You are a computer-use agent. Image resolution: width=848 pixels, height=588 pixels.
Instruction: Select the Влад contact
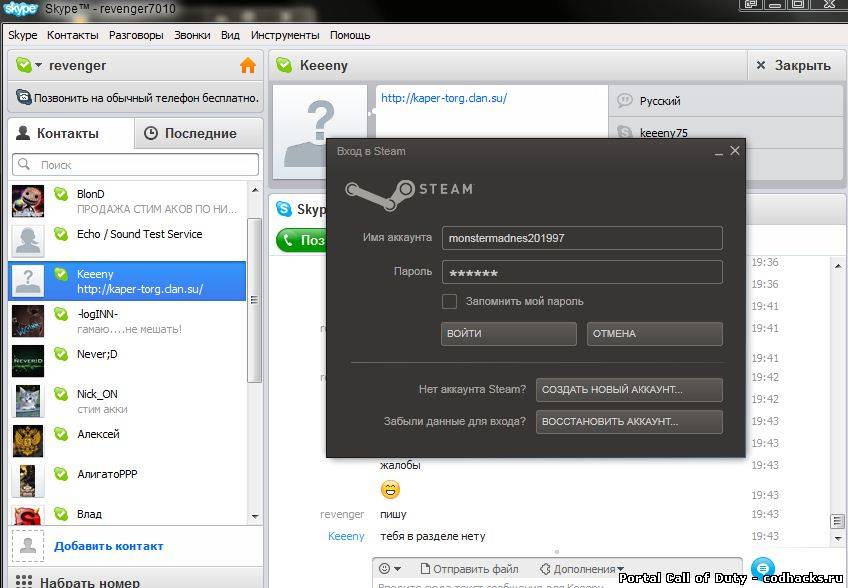pyautogui.click(x=127, y=514)
